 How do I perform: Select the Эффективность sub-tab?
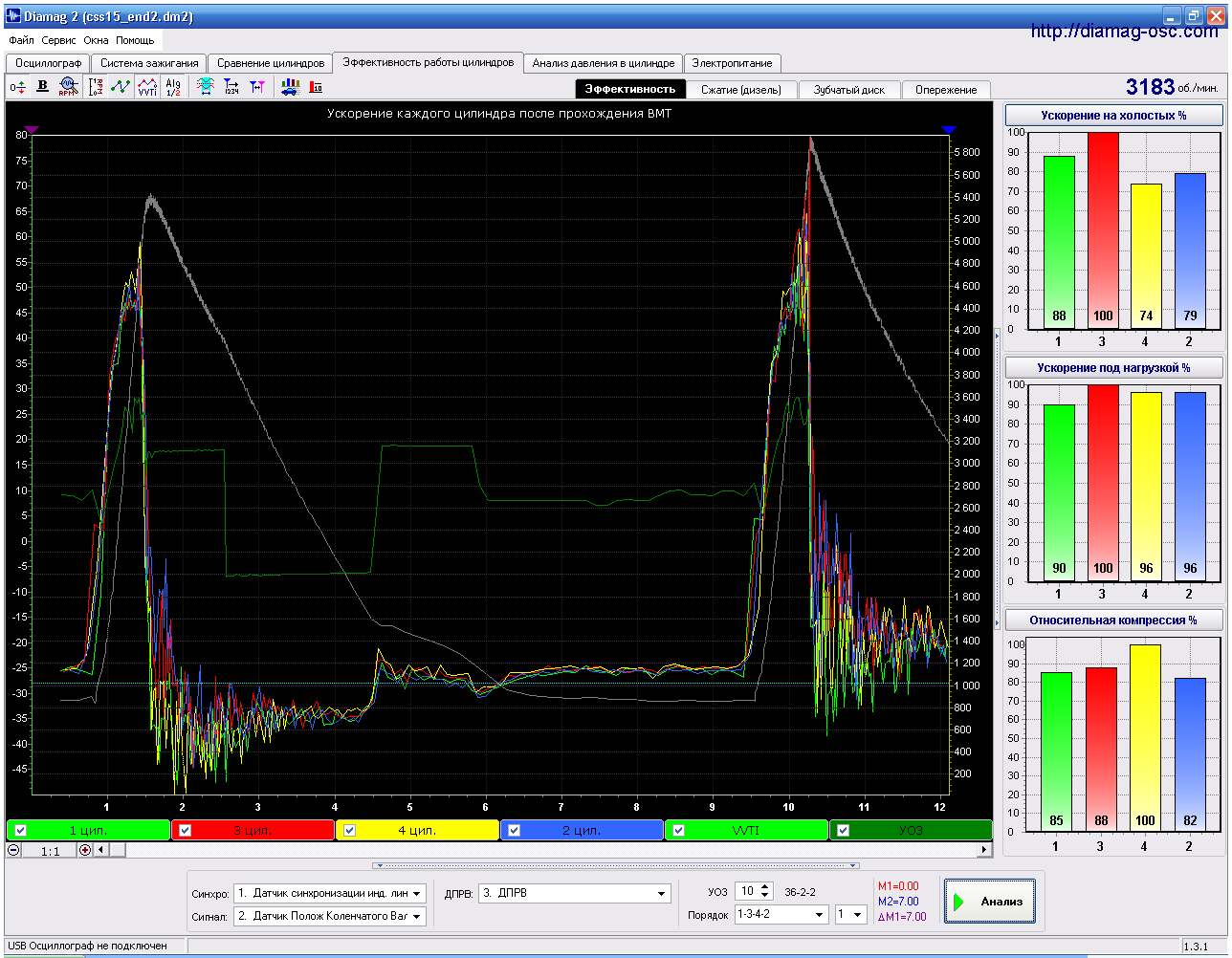pos(630,89)
